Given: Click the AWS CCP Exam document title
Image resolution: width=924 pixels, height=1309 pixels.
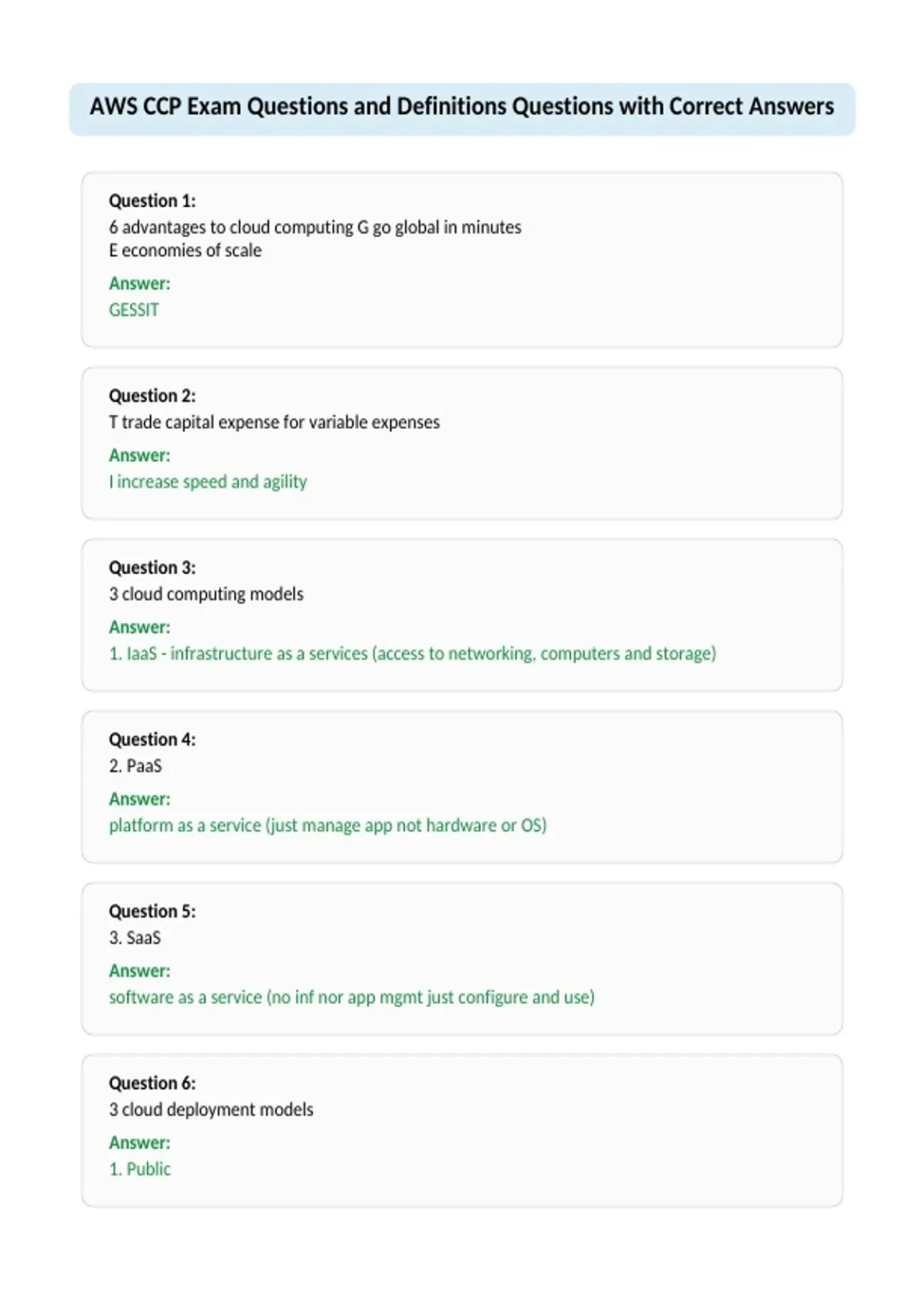Looking at the screenshot, I should (461, 106).
